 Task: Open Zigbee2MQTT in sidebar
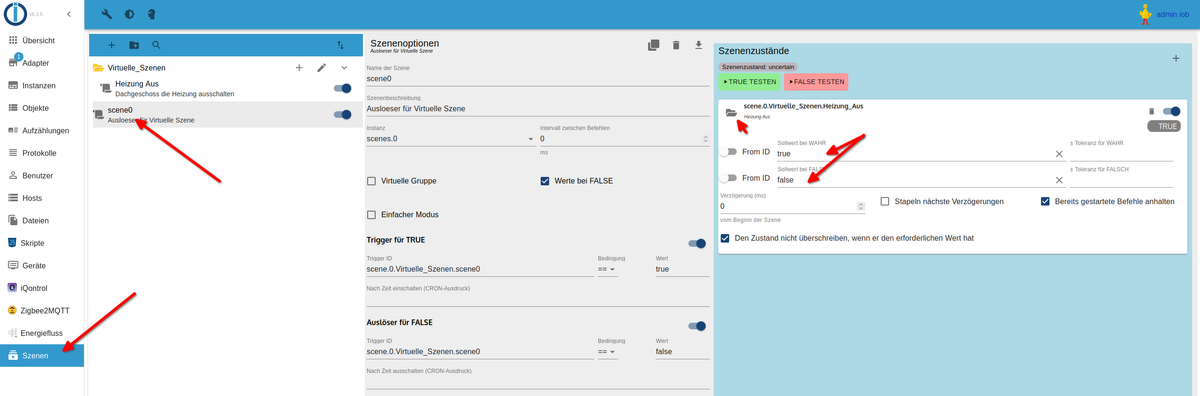(42, 310)
